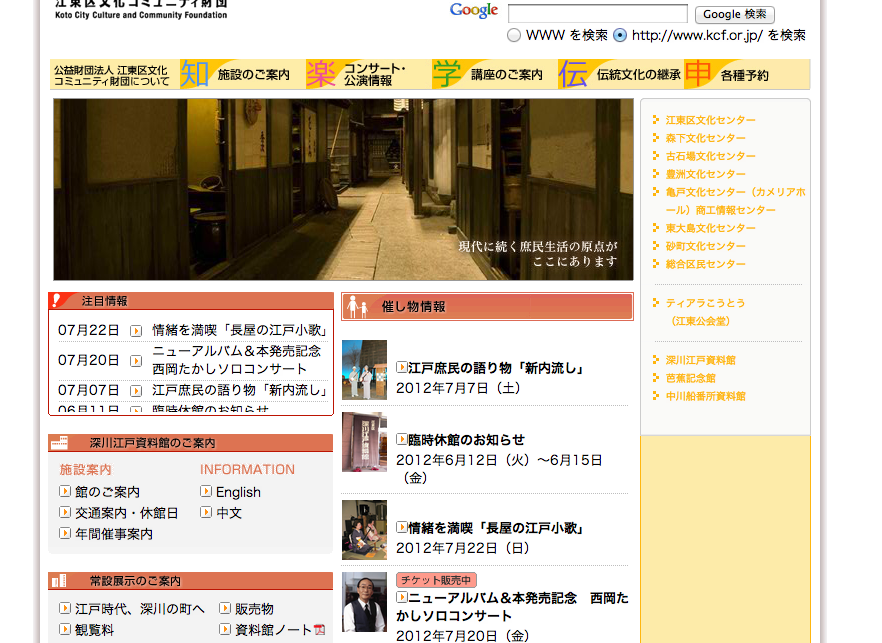
Task: Click the 注目情報 exclamation icon
Action: tap(57, 300)
